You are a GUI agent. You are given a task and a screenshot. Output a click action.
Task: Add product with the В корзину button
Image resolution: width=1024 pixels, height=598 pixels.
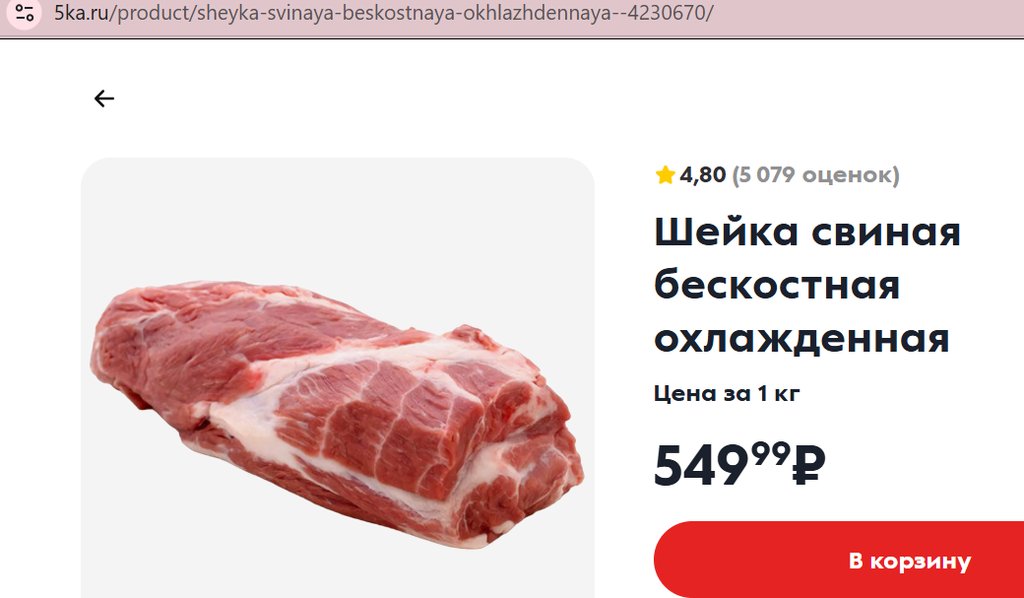coord(839,560)
